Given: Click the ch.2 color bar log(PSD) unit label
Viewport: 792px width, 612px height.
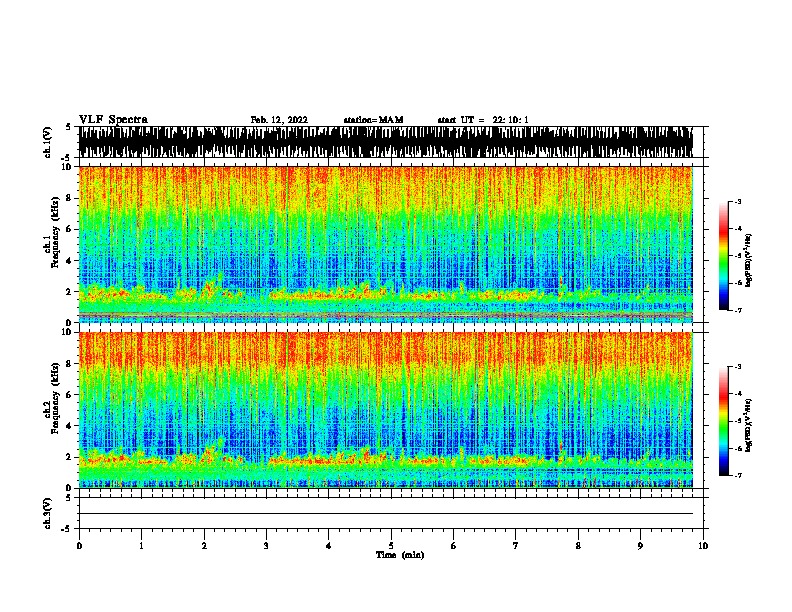Looking at the screenshot, I should [749, 425].
